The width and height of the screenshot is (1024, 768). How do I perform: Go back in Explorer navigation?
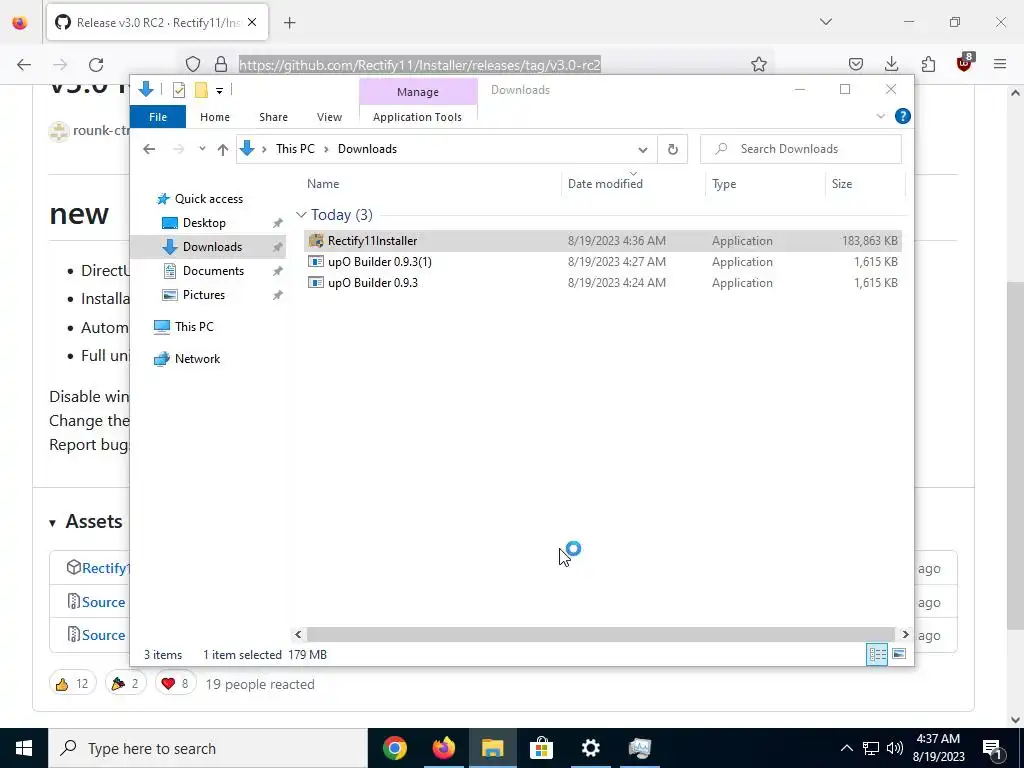(149, 149)
